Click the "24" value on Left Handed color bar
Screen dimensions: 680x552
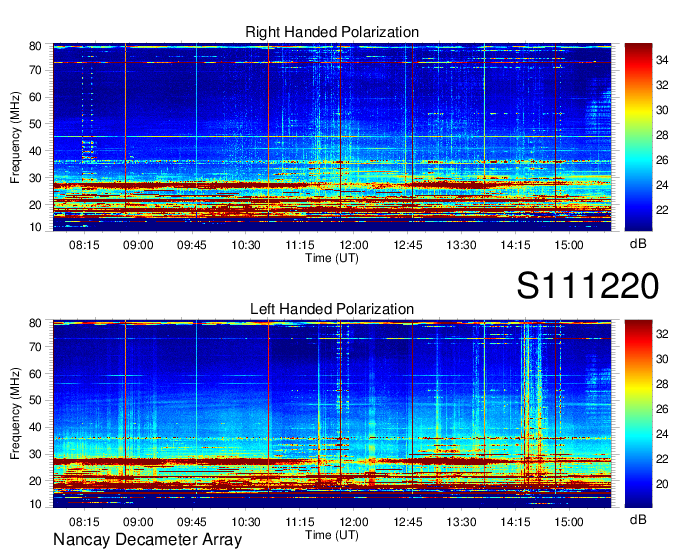coord(662,434)
